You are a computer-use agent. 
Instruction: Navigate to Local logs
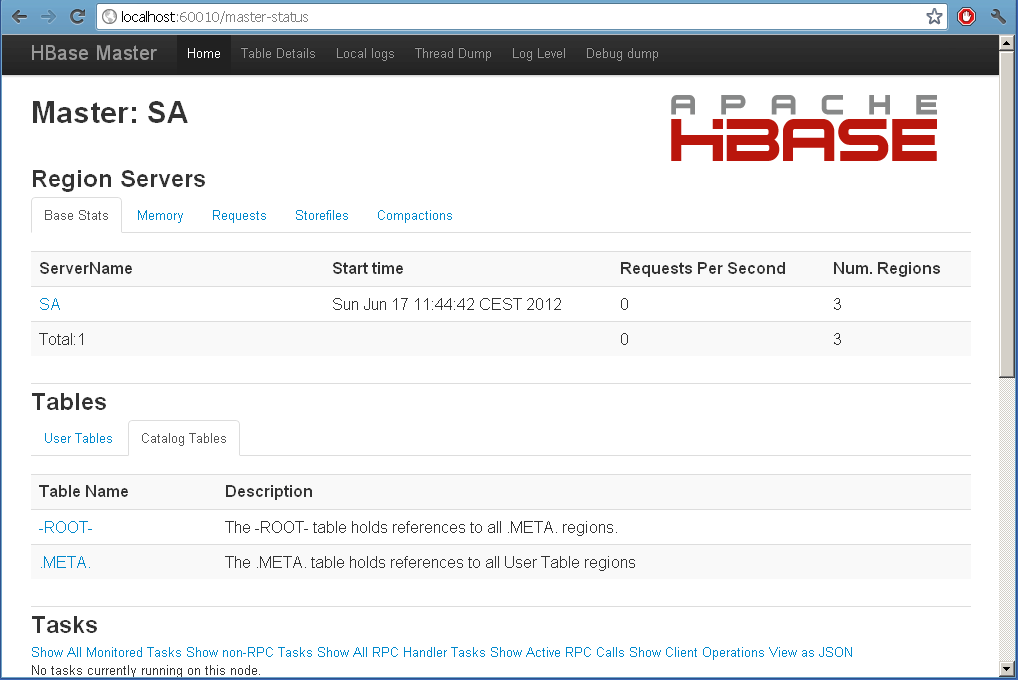coord(365,53)
